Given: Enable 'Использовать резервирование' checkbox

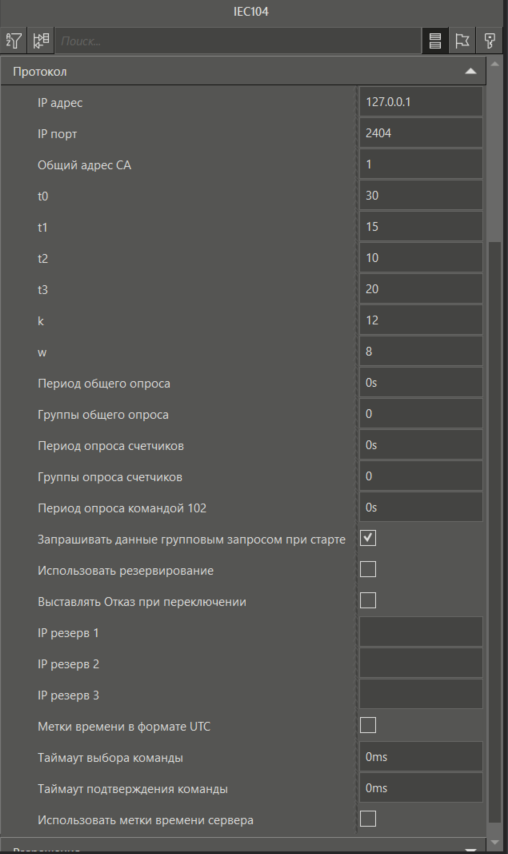Looking at the screenshot, I should [x=368, y=569].
